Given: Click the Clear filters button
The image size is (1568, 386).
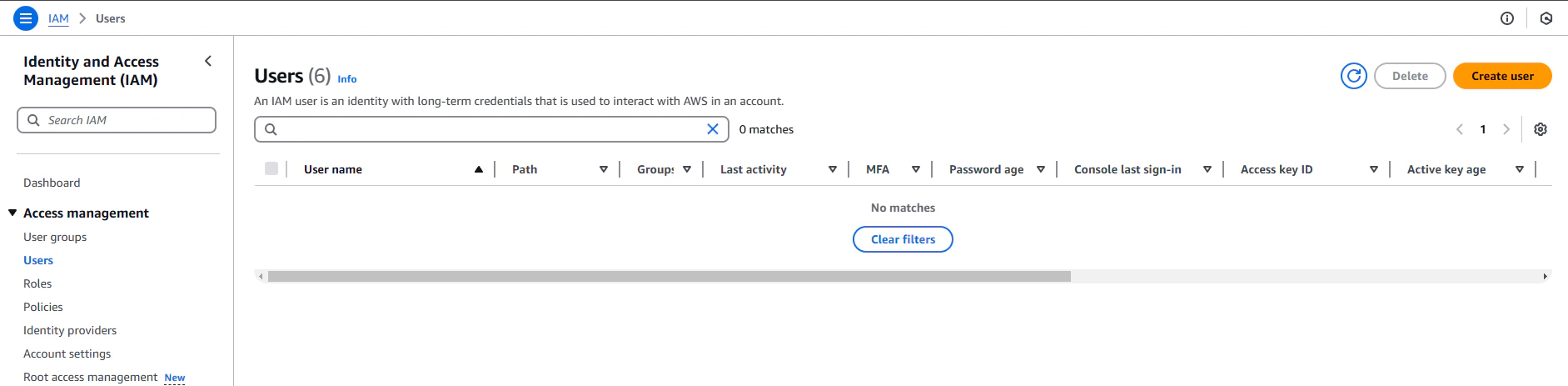Looking at the screenshot, I should 903,239.
